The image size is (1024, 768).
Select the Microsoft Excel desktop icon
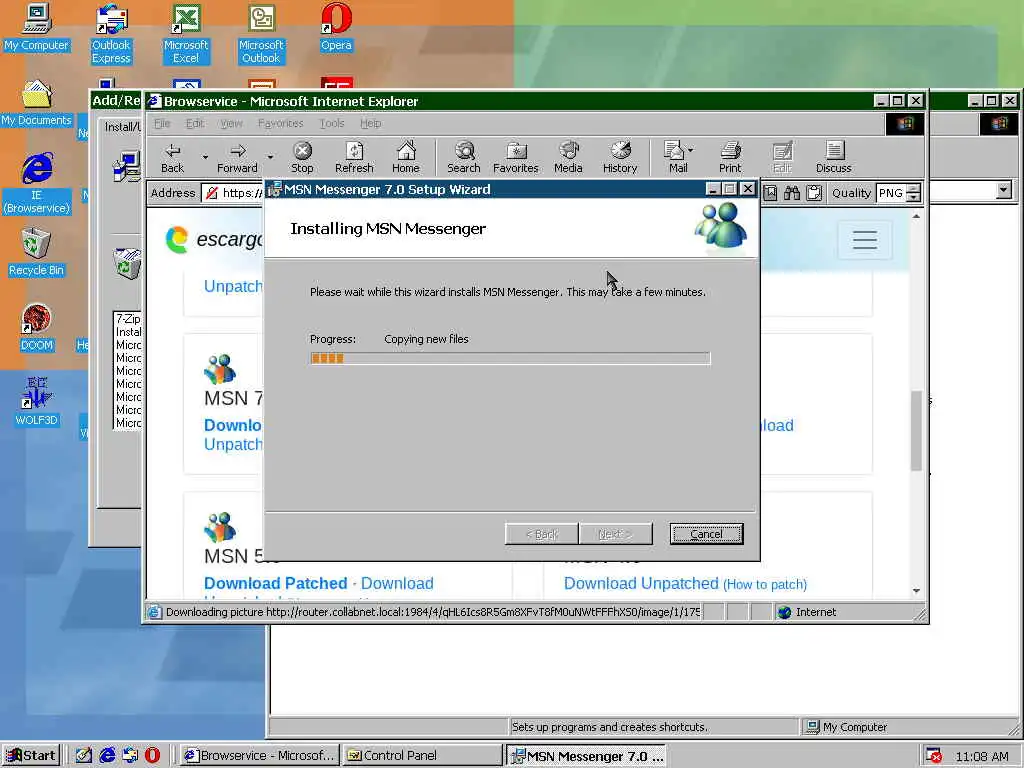186,34
